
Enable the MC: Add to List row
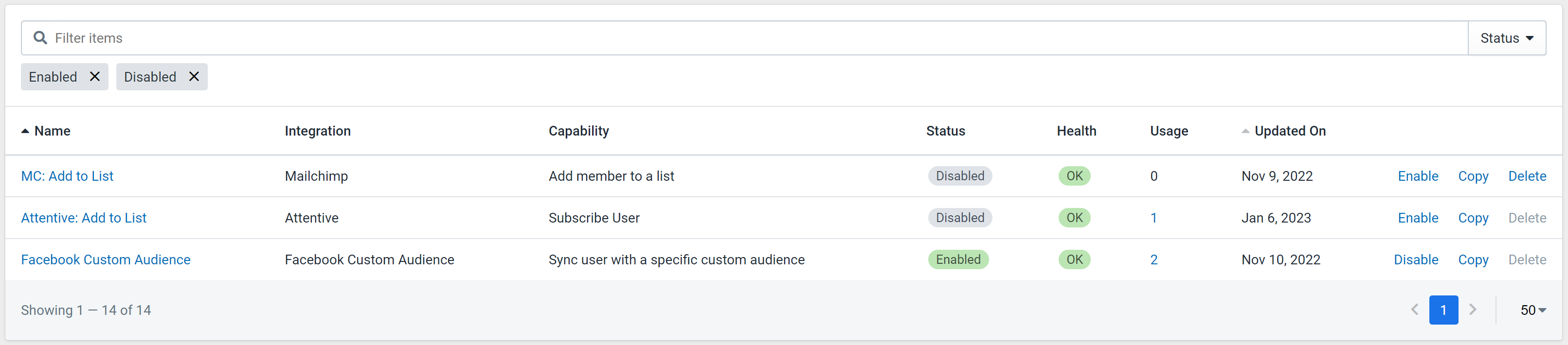pos(1418,176)
